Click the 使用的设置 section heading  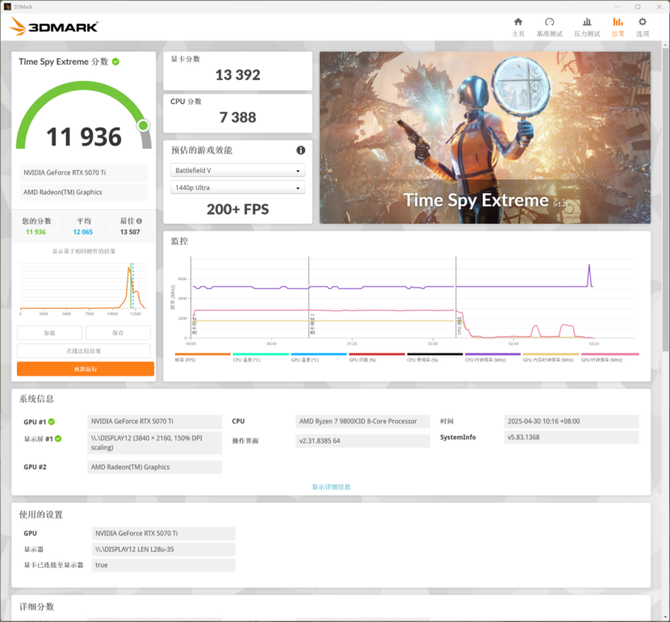point(41,514)
